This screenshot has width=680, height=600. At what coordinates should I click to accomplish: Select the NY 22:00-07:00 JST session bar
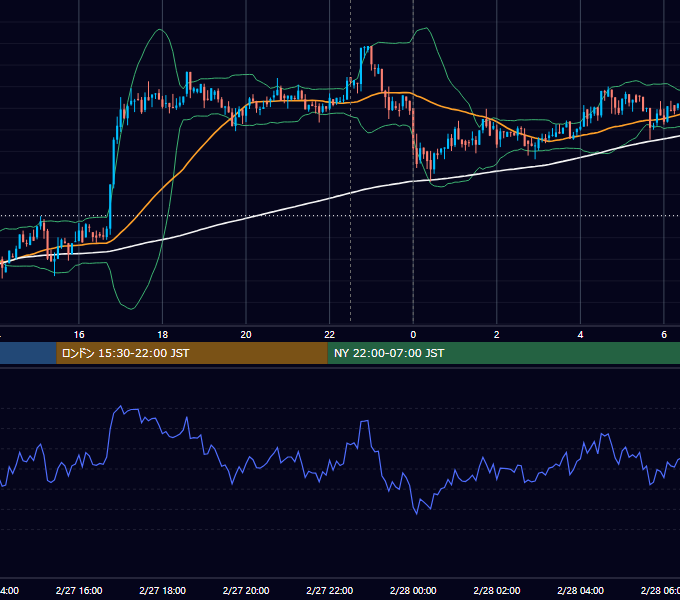(x=503, y=353)
